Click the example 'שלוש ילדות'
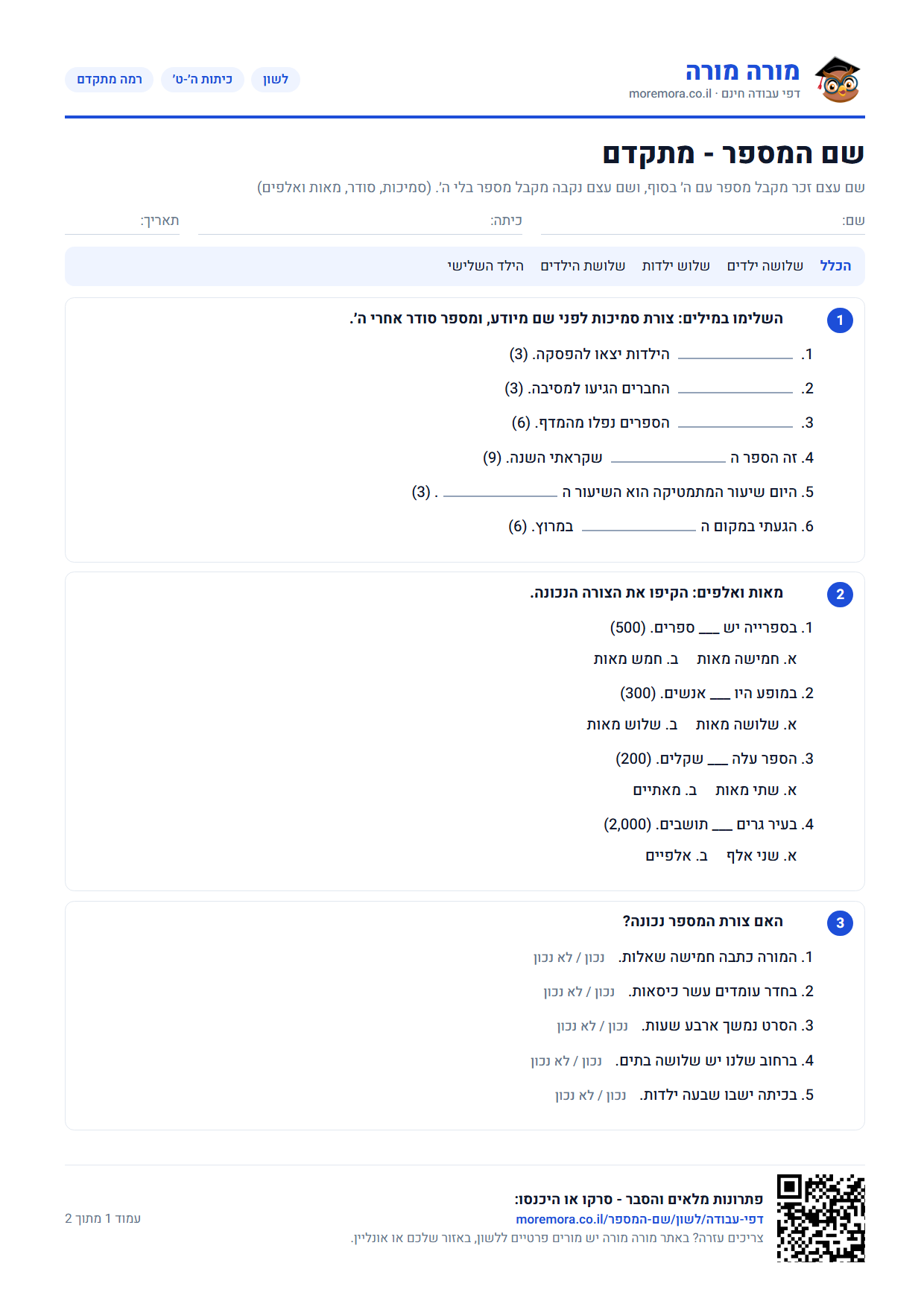 pyautogui.click(x=676, y=266)
